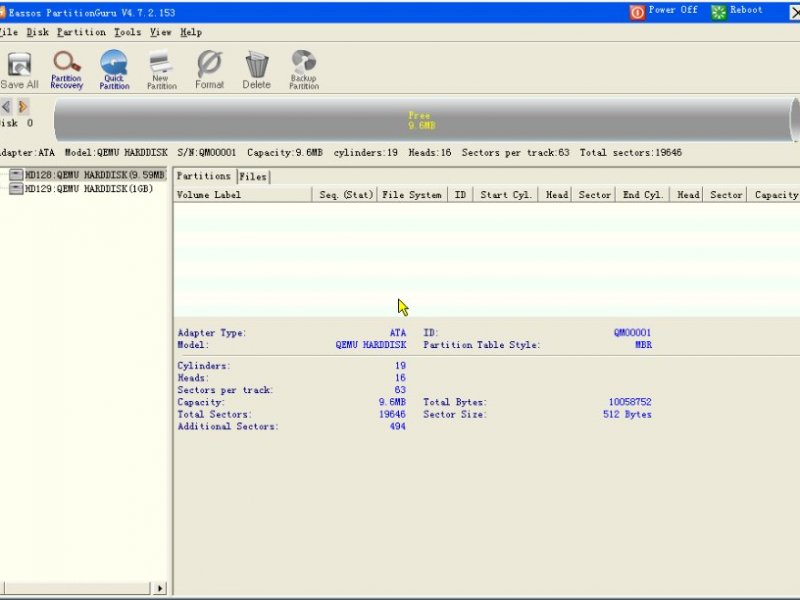
Task: Open Partition Recovery tool
Action: pyautogui.click(x=66, y=70)
